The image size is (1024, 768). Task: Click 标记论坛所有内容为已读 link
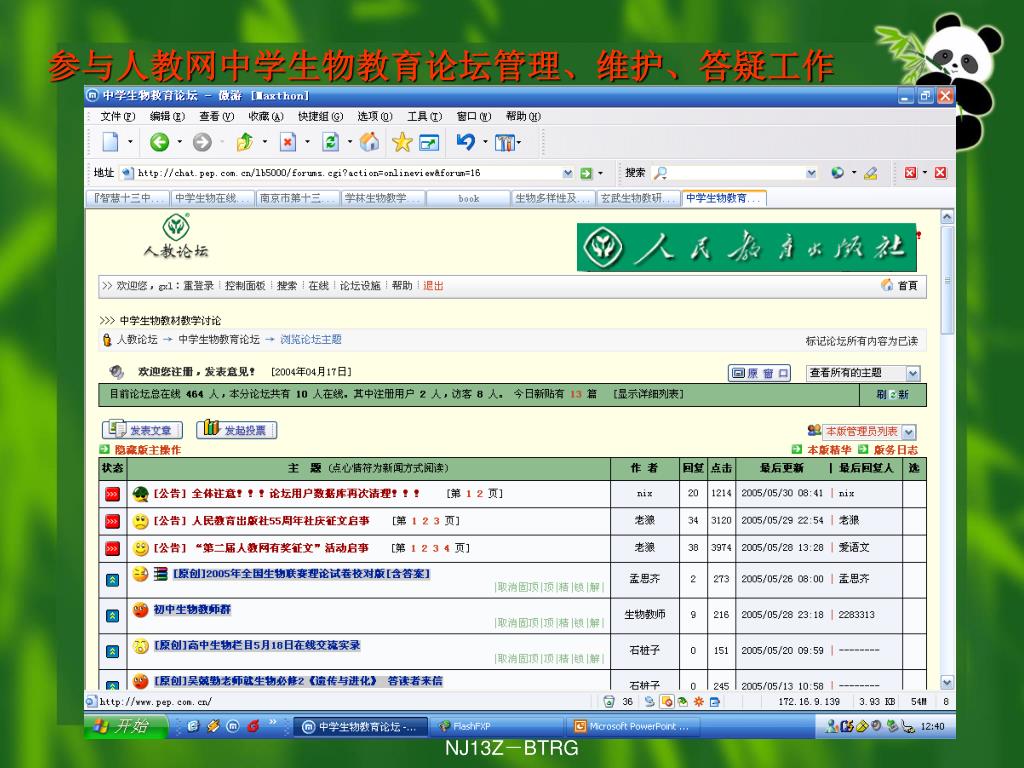click(x=861, y=341)
